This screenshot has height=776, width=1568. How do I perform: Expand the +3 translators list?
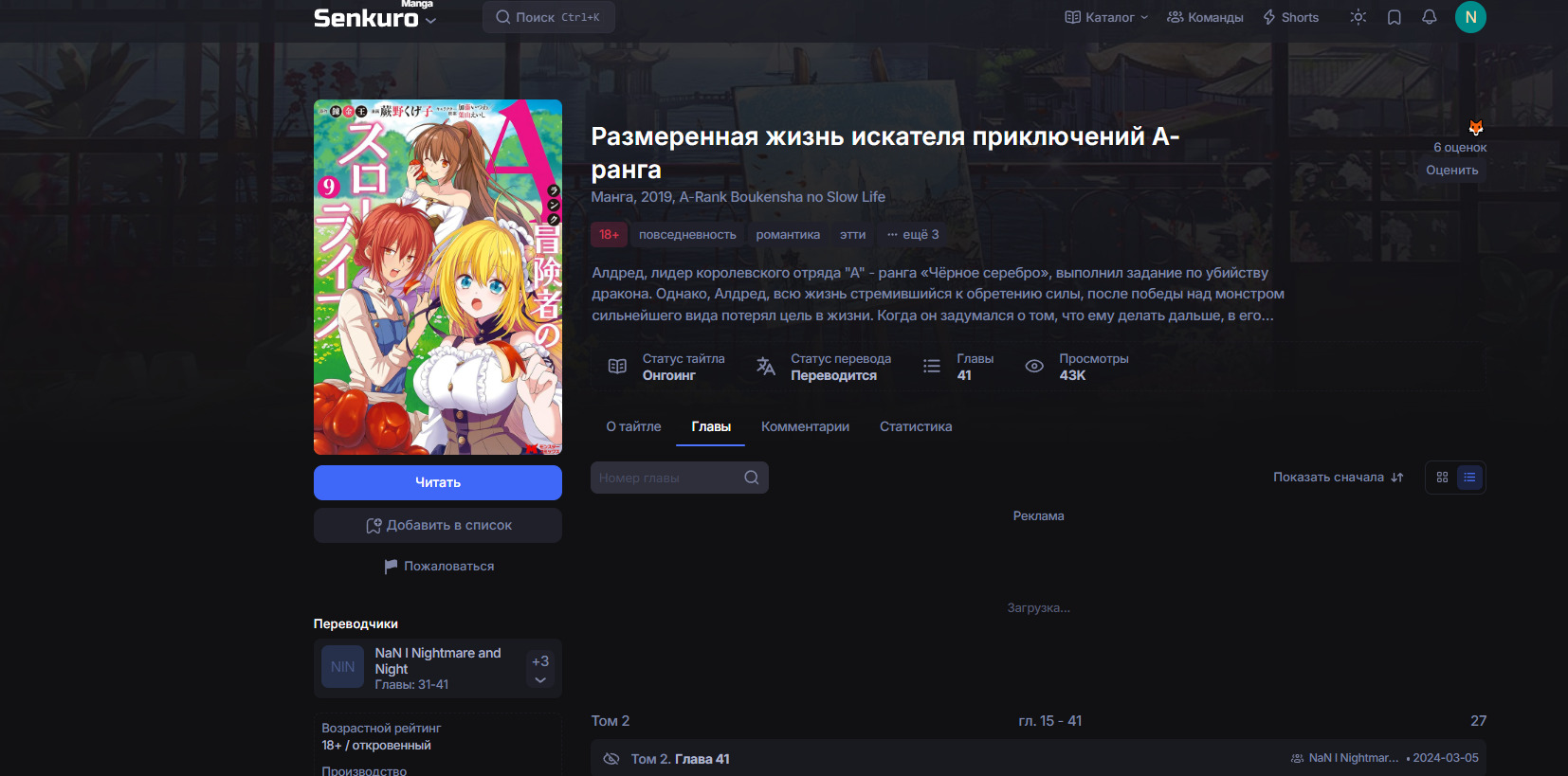tap(540, 669)
